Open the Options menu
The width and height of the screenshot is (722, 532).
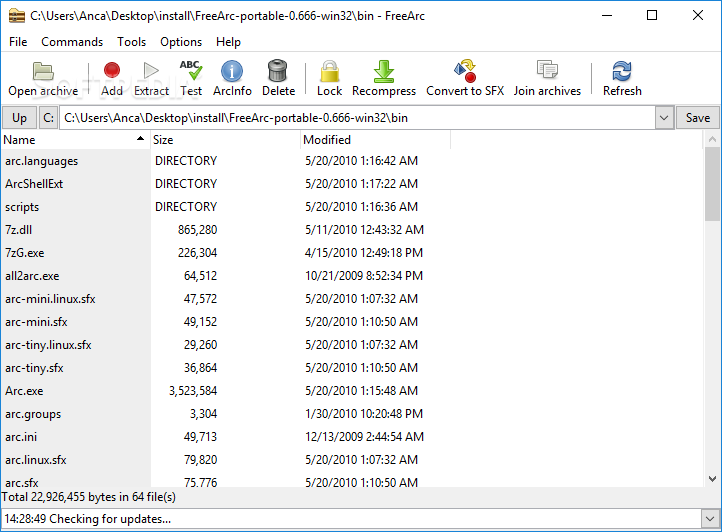click(181, 42)
